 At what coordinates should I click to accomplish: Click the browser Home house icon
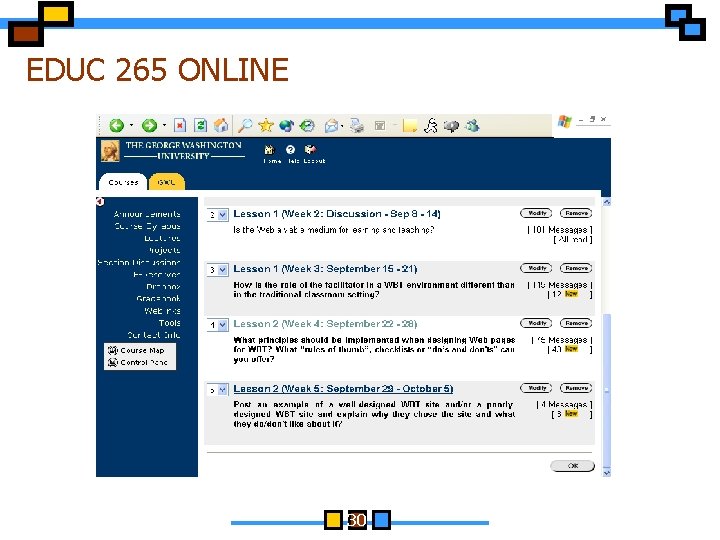point(221,125)
